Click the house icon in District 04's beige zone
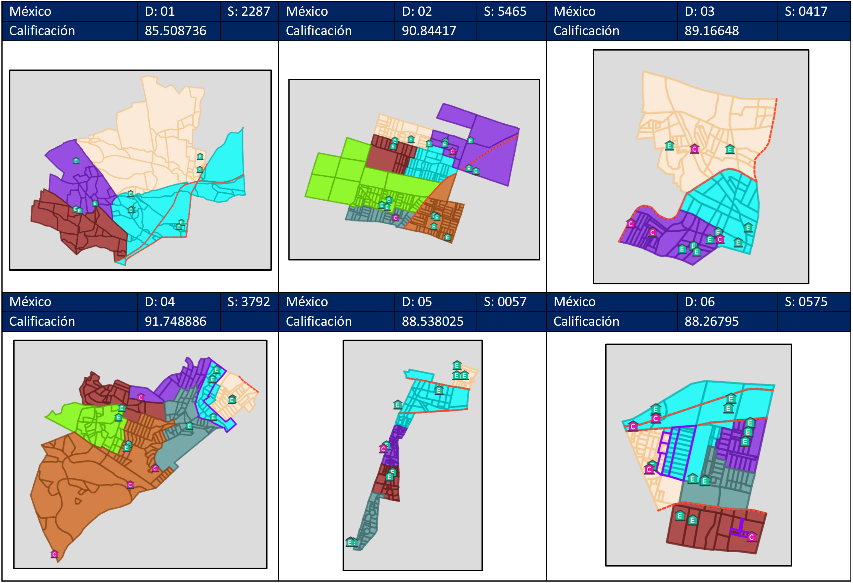 pos(232,400)
